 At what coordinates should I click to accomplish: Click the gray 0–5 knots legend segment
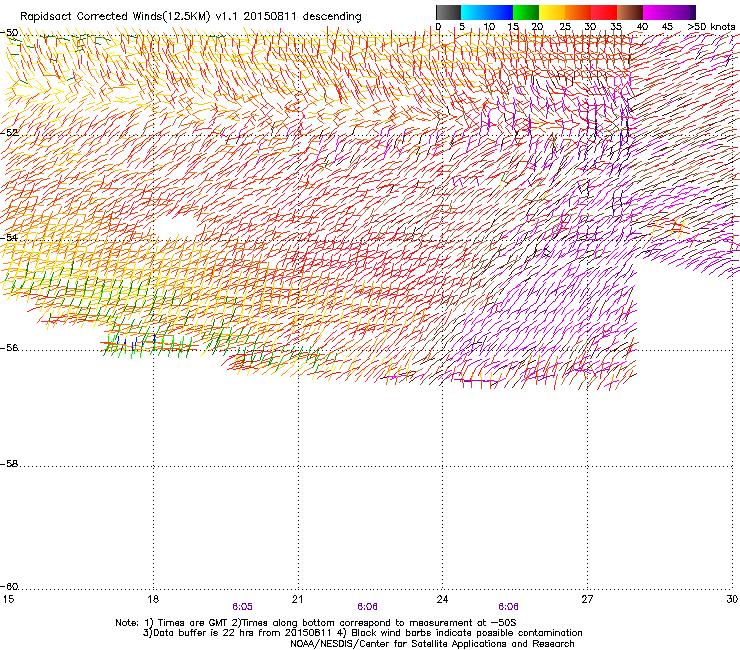(448, 12)
